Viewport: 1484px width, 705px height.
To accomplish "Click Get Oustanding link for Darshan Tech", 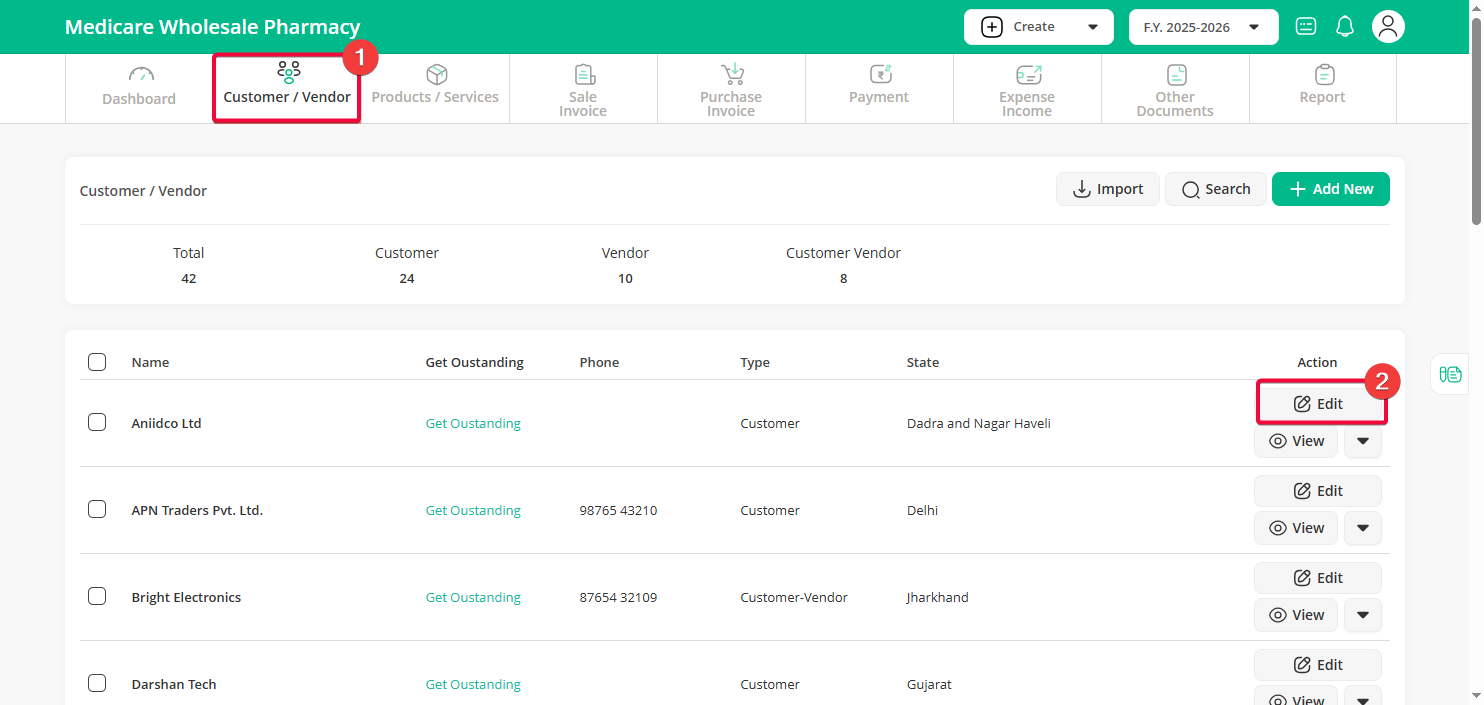I will coord(473,684).
